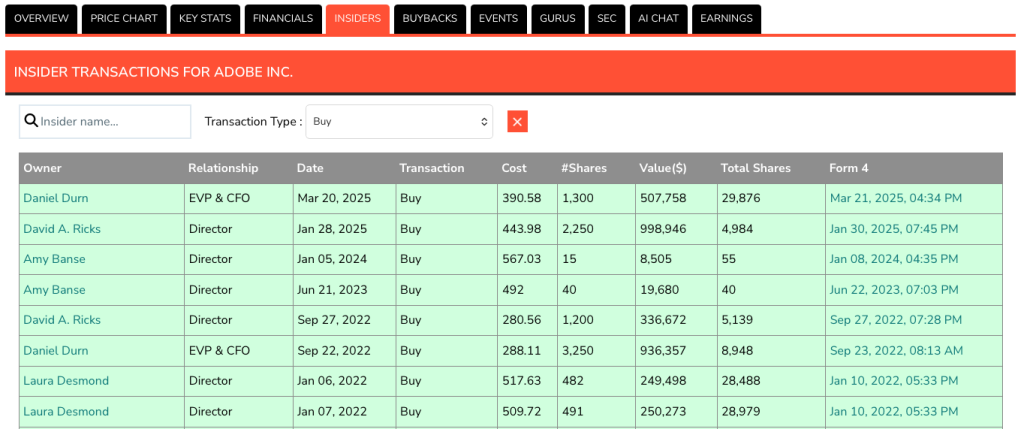Open Form 4 link in Jan 06, 2022 row
This screenshot has height=429, width=1024.
(x=894, y=381)
